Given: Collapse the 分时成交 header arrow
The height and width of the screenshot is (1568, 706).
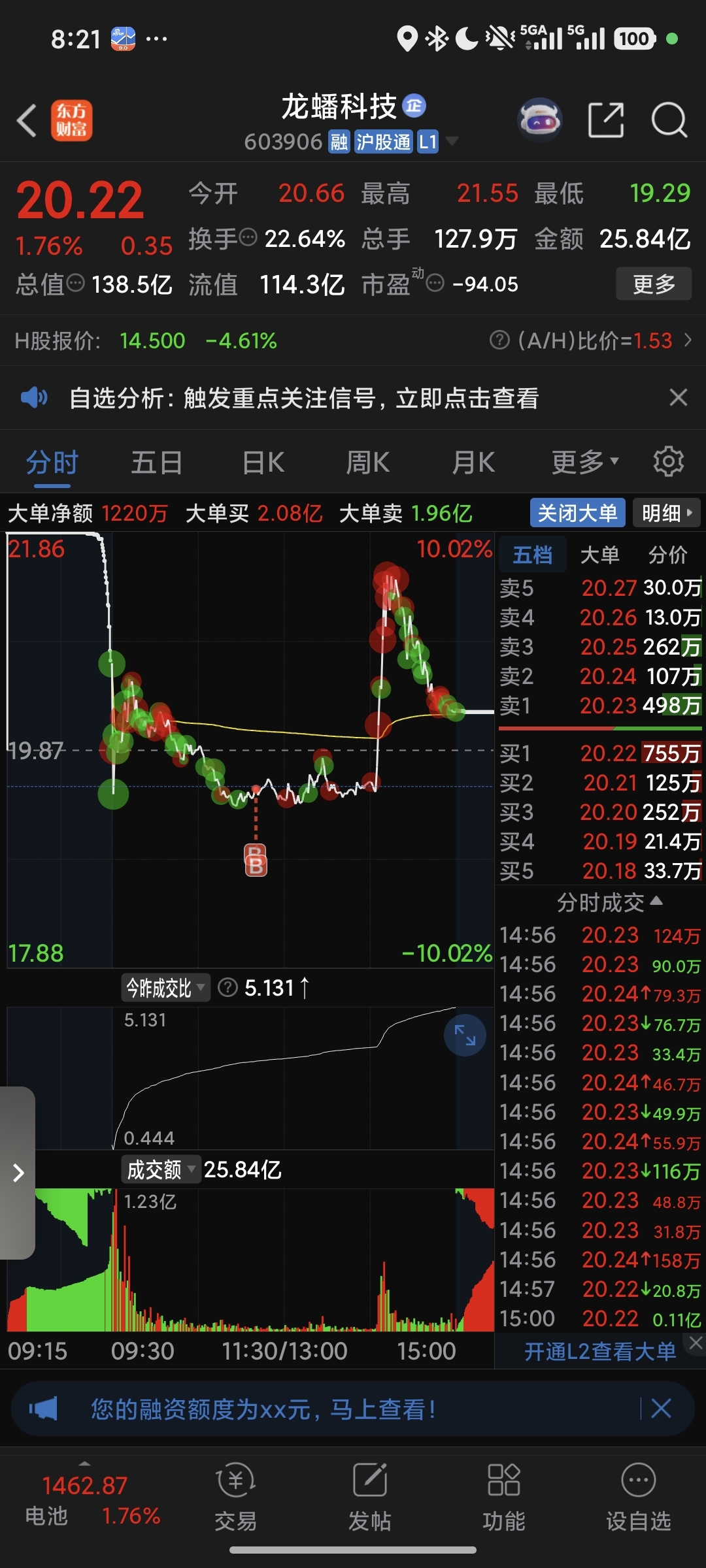Looking at the screenshot, I should click(656, 902).
